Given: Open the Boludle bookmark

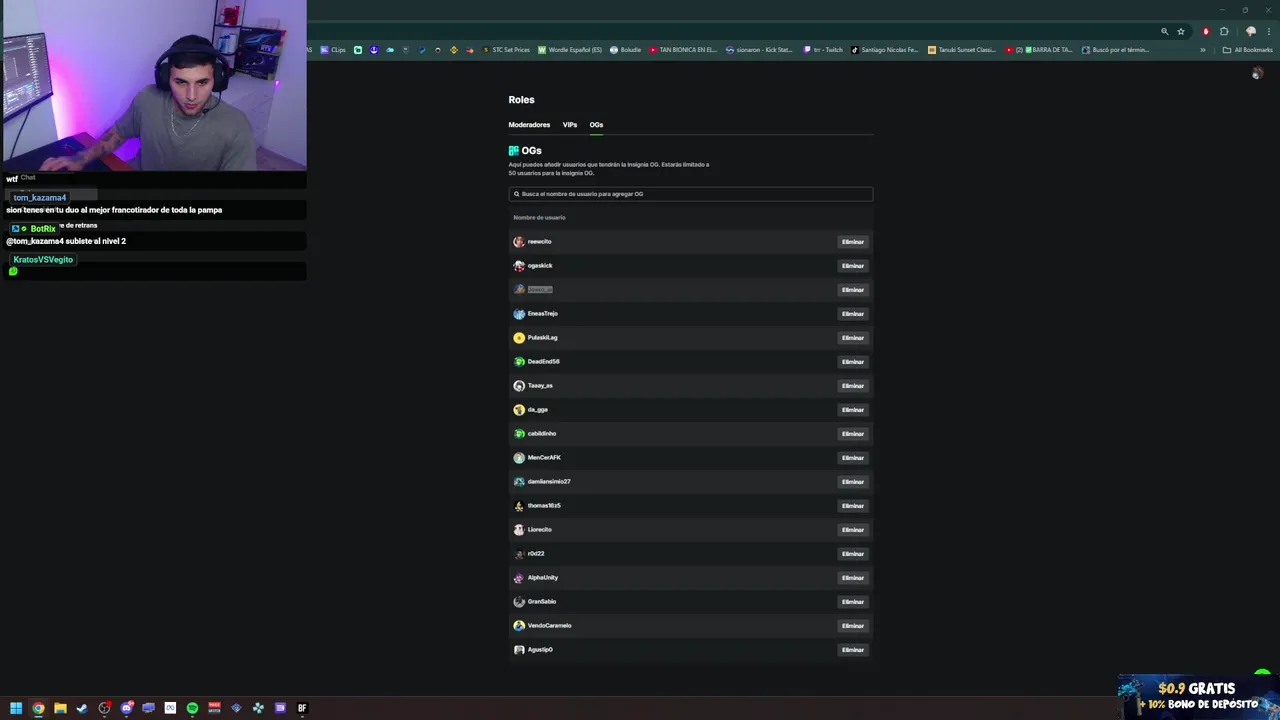Looking at the screenshot, I should pos(625,50).
